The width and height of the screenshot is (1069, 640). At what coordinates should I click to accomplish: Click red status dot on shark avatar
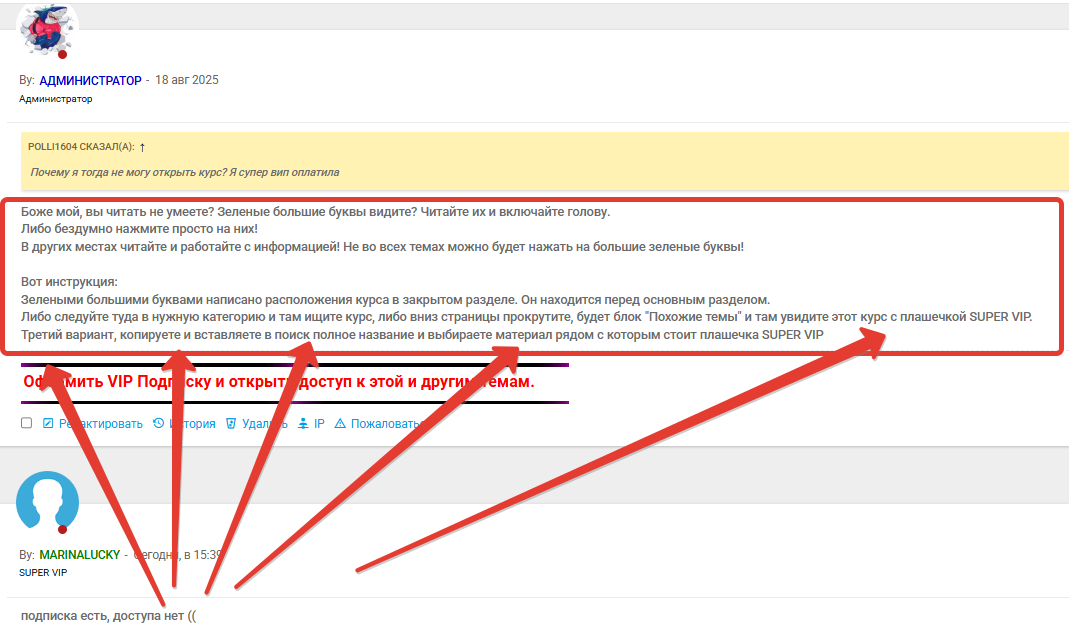click(x=62, y=55)
